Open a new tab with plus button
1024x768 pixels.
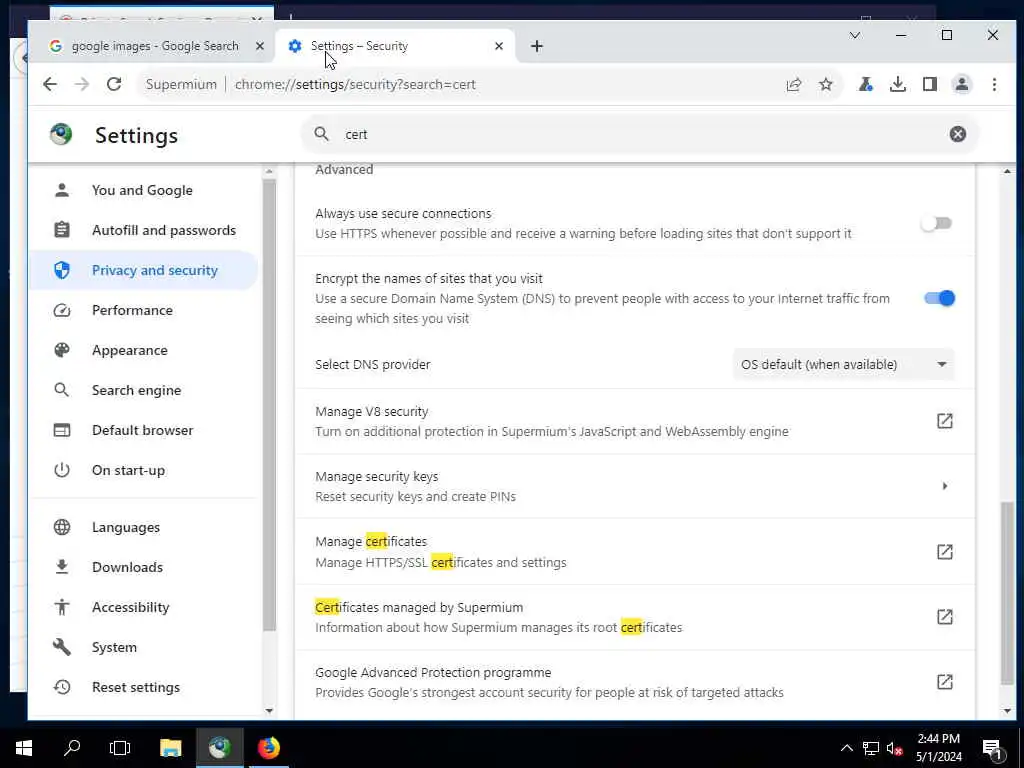(x=536, y=46)
